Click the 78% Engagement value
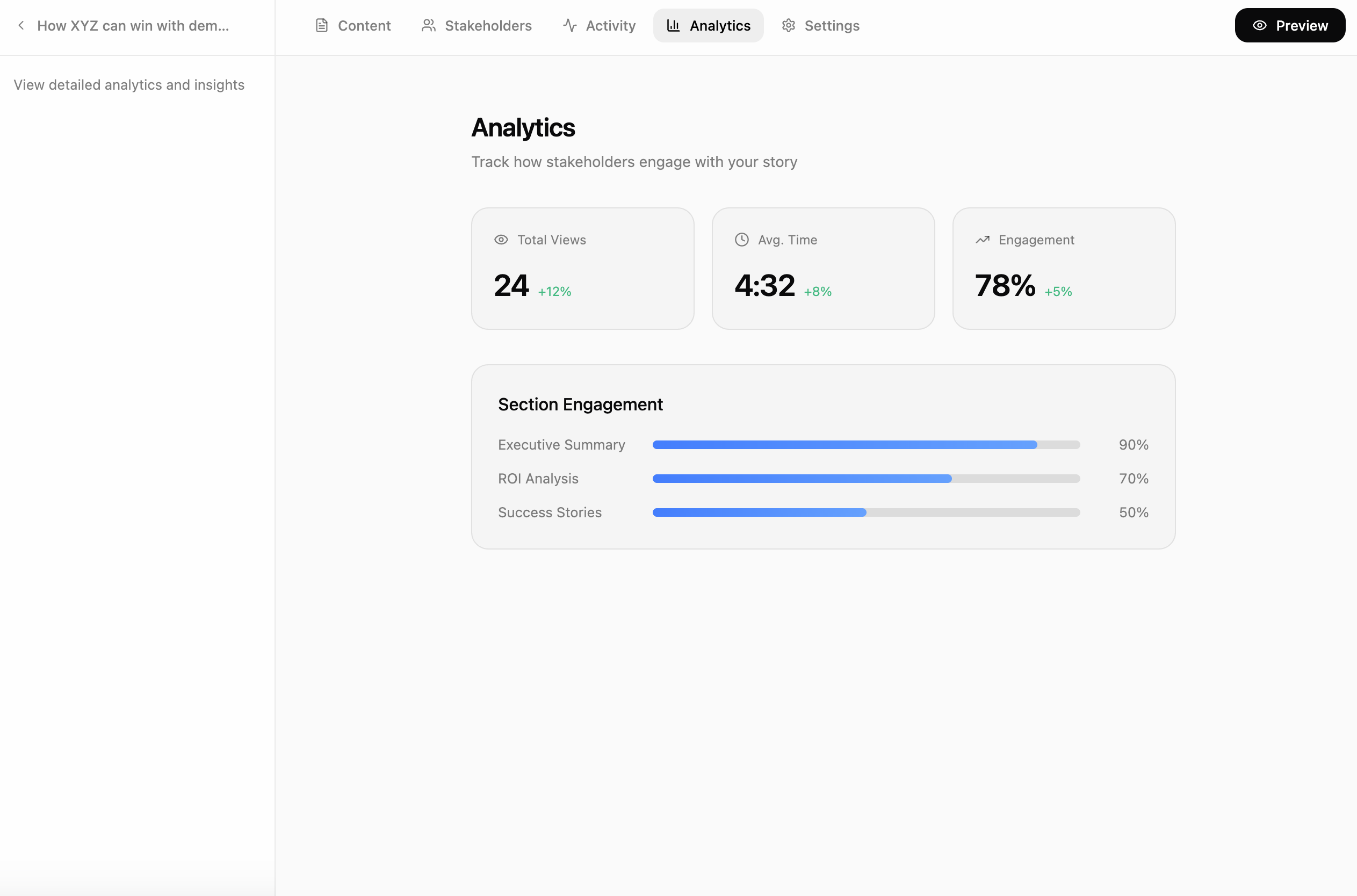 coord(1005,286)
